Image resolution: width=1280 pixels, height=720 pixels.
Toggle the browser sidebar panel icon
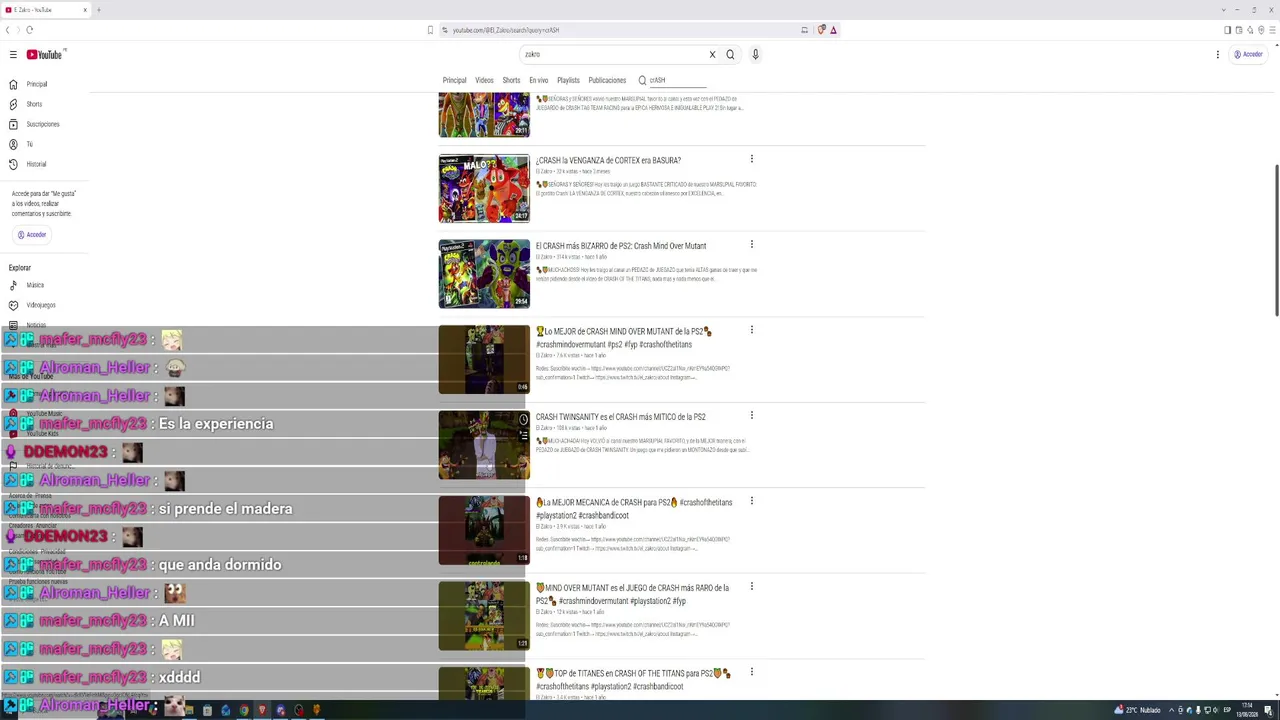click(1227, 30)
